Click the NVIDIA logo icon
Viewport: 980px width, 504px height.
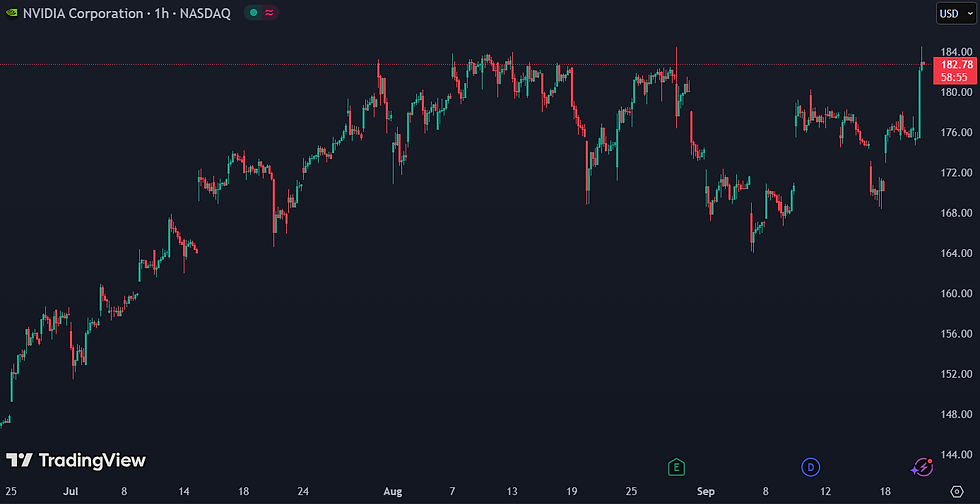12,13
